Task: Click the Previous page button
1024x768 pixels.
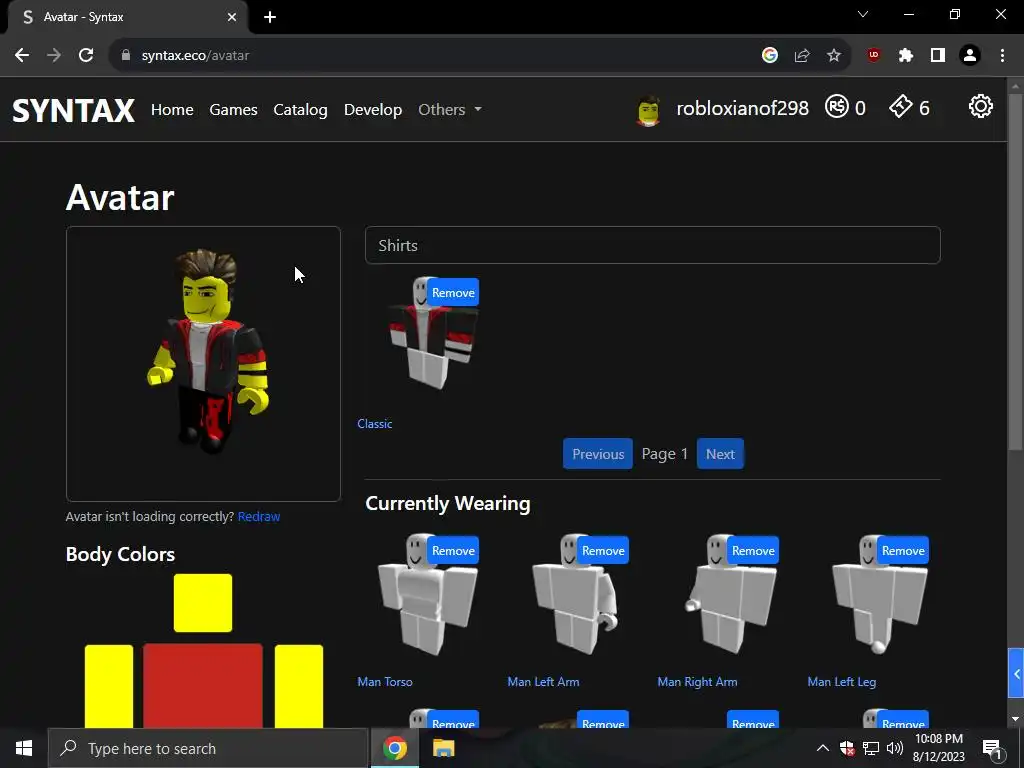Action: [x=598, y=454]
